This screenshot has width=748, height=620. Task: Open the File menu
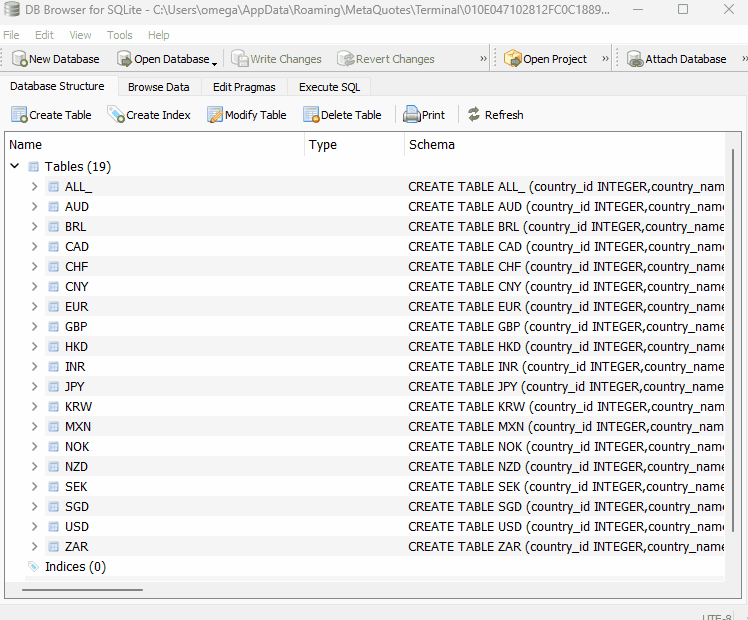coord(11,35)
